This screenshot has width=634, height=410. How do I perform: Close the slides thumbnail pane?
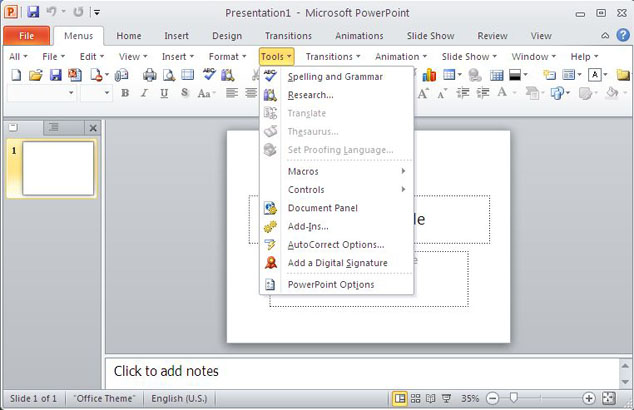[93, 128]
